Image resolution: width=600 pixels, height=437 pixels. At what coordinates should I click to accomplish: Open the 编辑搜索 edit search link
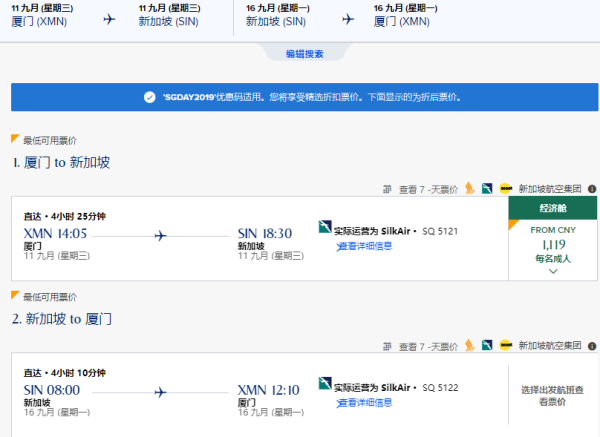304,54
